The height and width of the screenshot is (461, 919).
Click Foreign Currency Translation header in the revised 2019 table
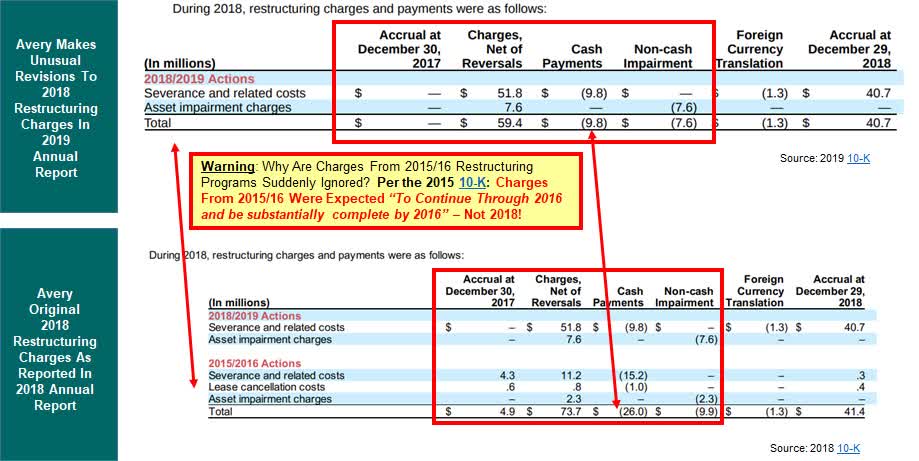coord(751,49)
